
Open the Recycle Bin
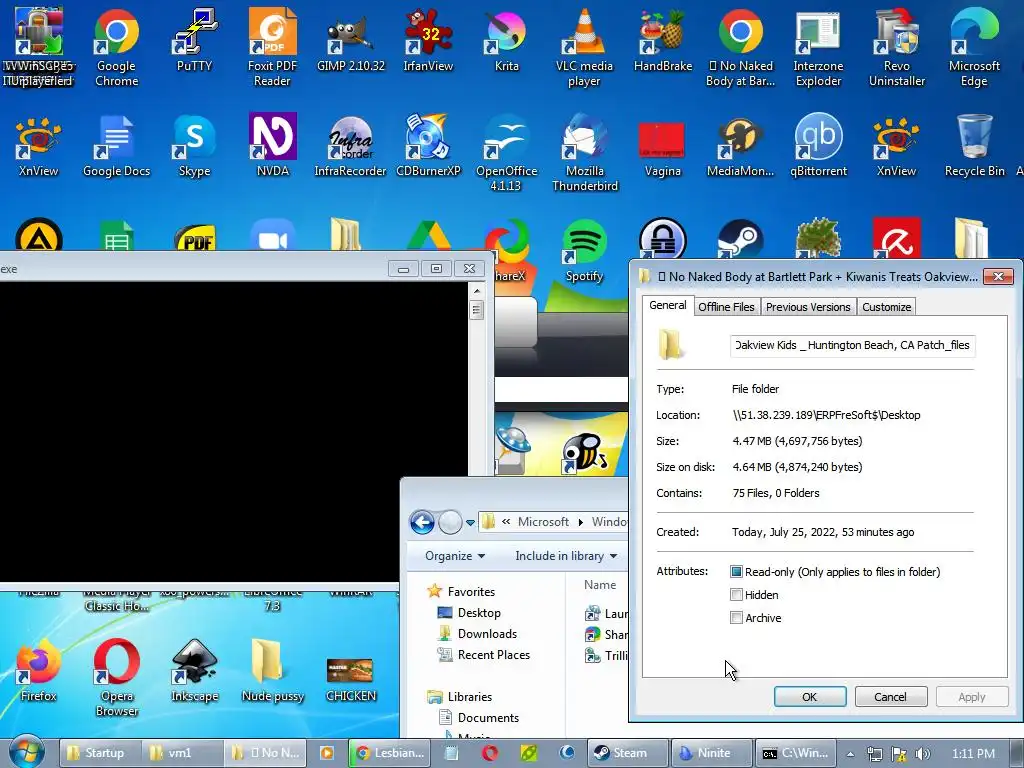[x=974, y=146]
